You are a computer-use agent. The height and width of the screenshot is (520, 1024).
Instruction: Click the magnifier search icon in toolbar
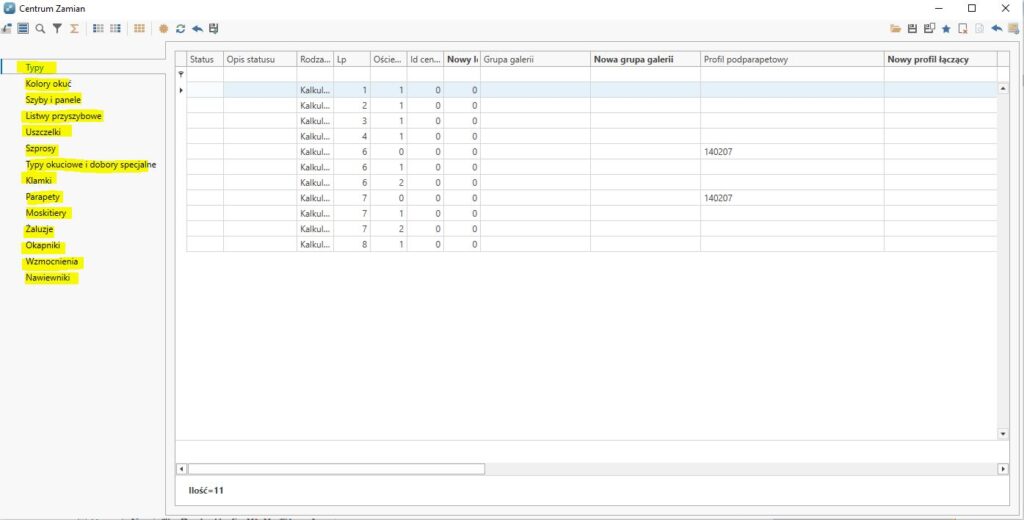click(x=40, y=29)
